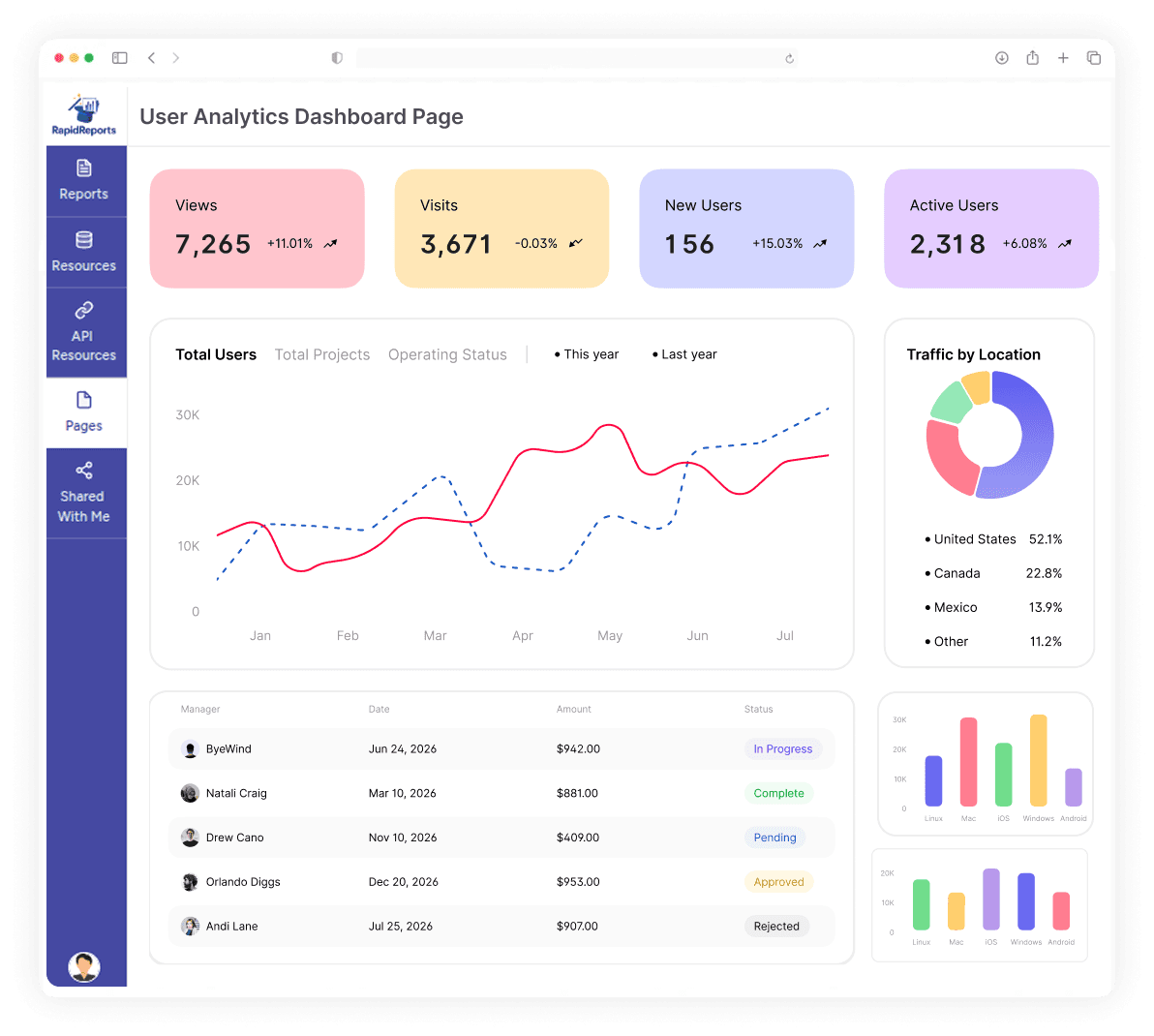
Task: Open a new tab with the plus icon
Action: [x=1063, y=57]
